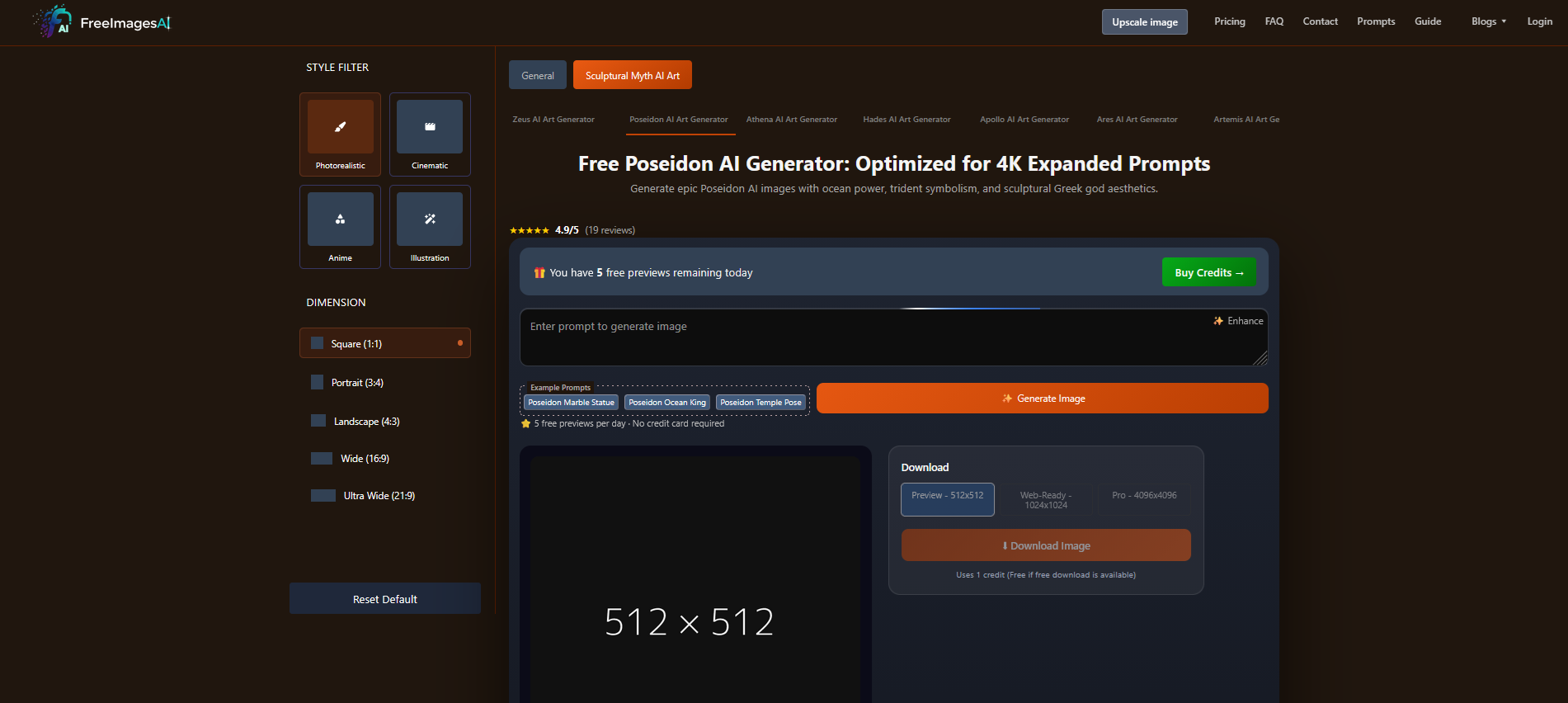Switch to Sculptural Myth AI Art tab
Viewport: 1568px width, 703px height.
point(633,75)
